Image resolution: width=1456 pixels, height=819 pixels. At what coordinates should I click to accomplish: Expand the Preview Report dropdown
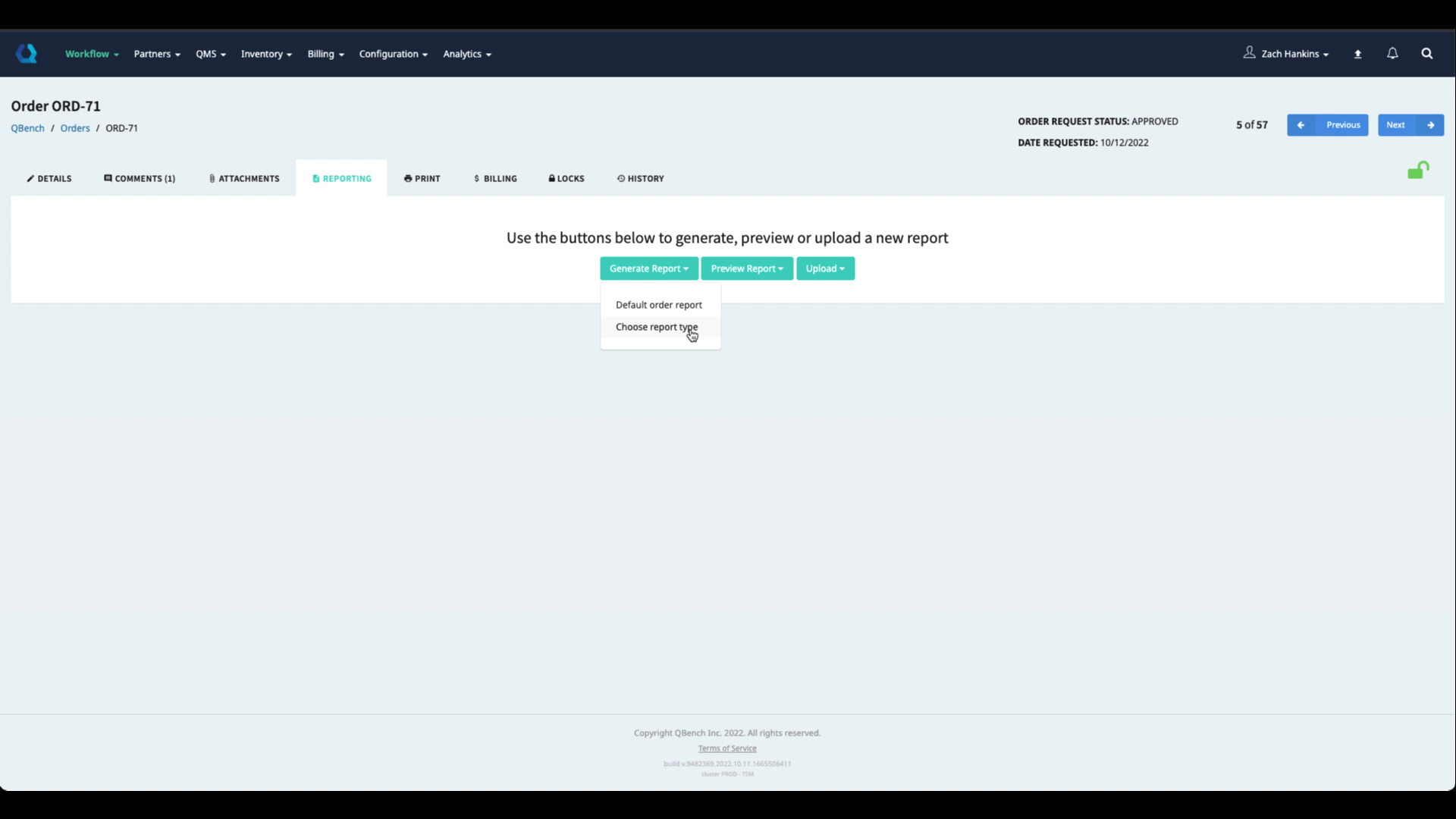746,268
